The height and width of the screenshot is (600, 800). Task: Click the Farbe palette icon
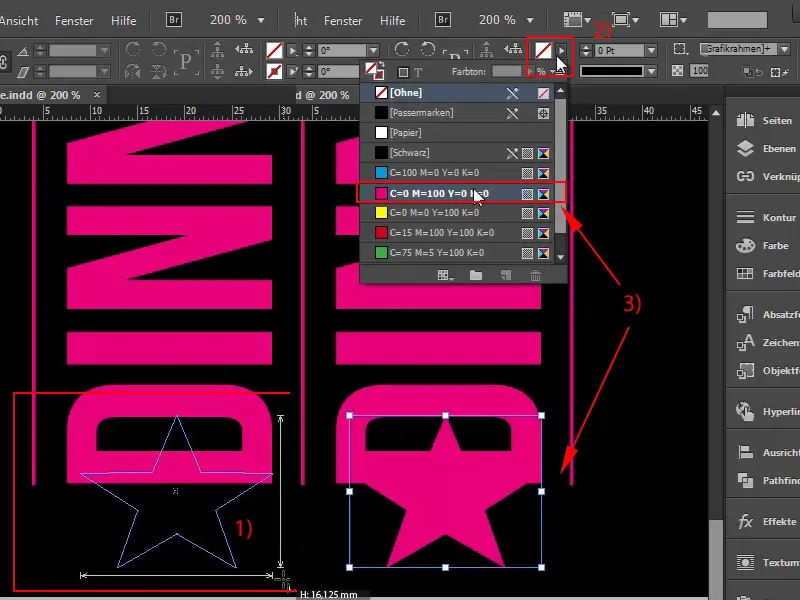pos(745,245)
